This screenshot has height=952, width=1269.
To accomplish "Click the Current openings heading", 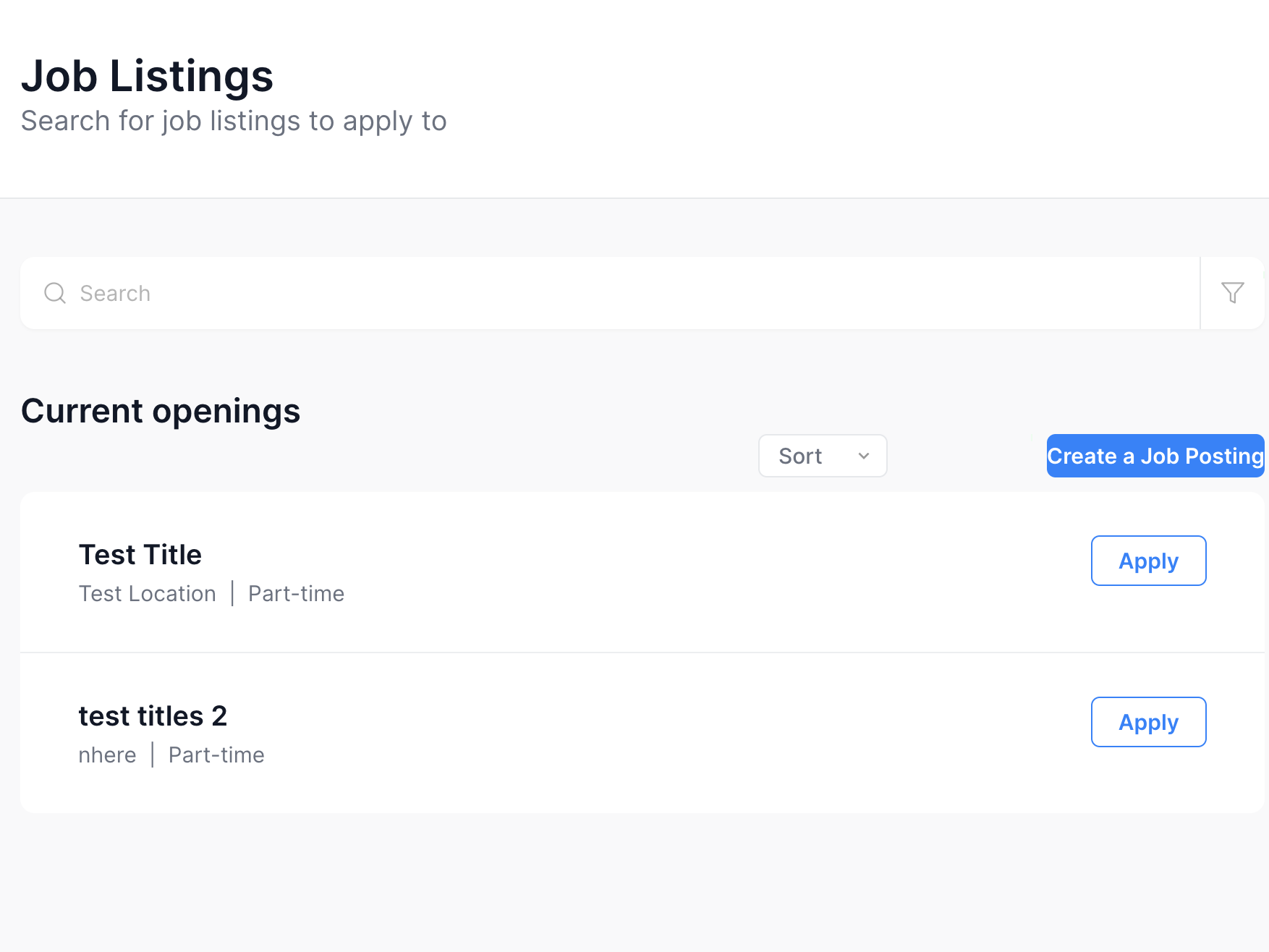I will coord(161,411).
